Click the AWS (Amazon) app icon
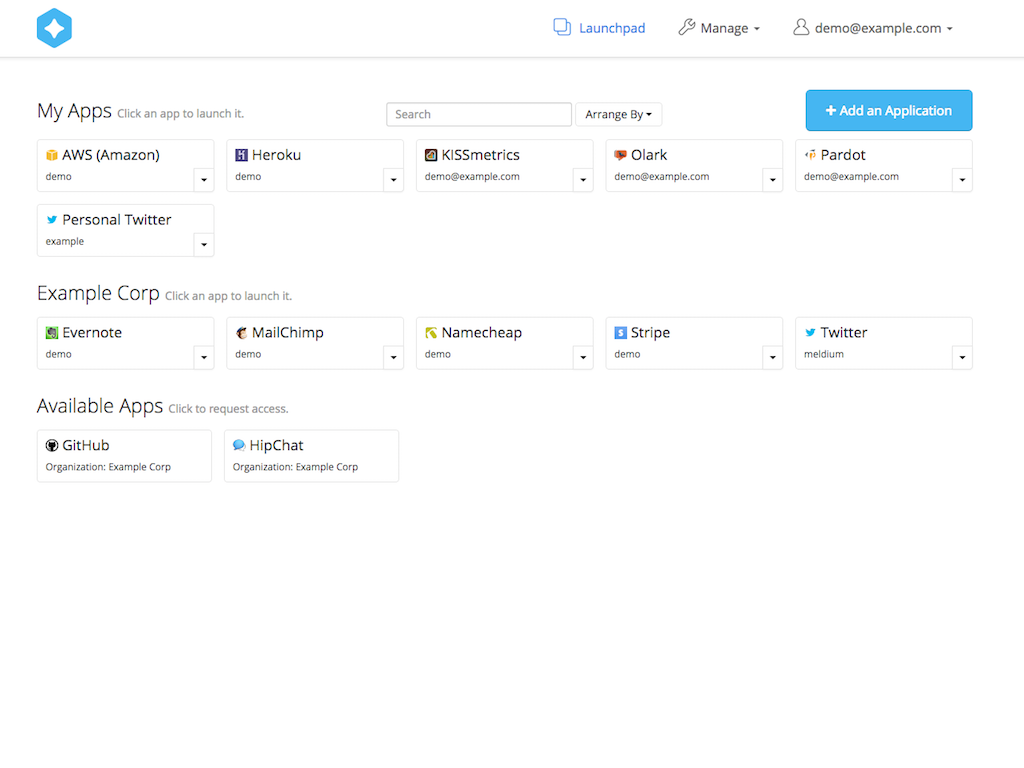This screenshot has width=1024, height=768. click(52, 155)
